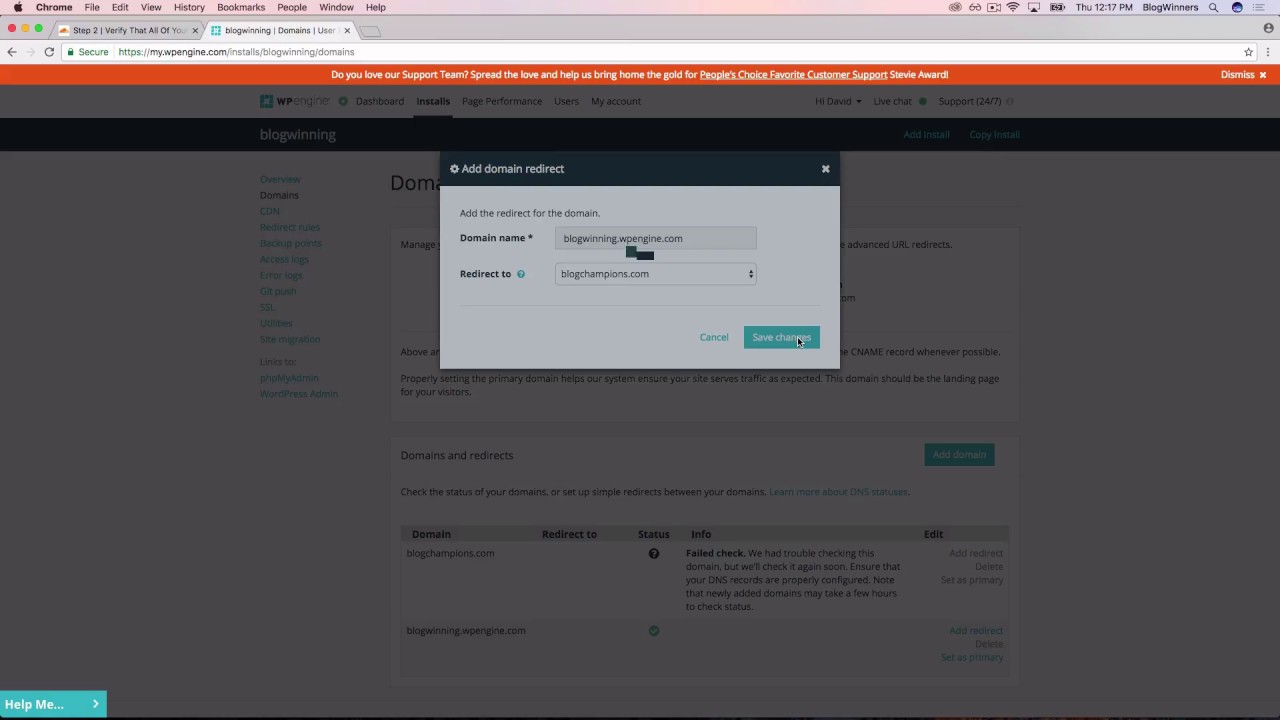Click the Creative Cloud menu bar icon
Image resolution: width=1280 pixels, height=720 pixels.
955,7
